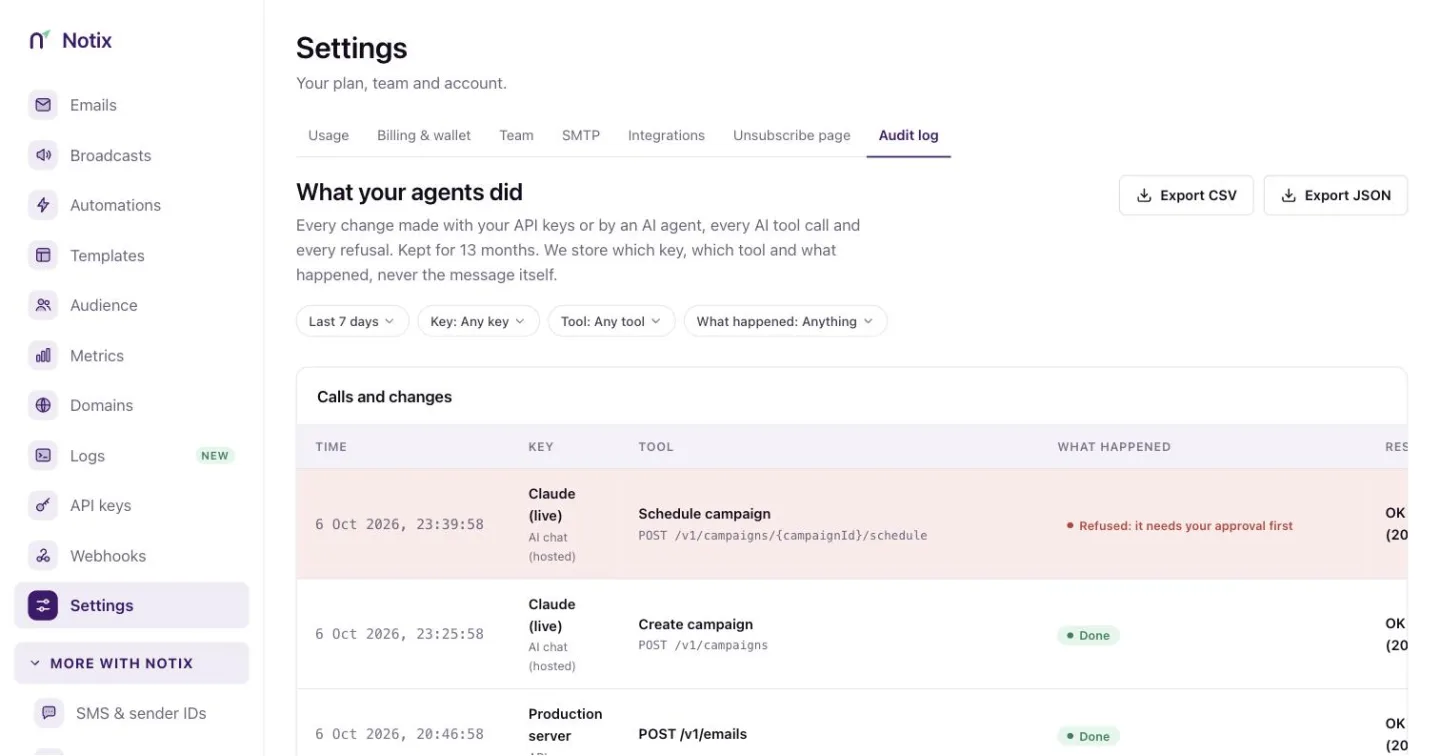Image resolution: width=1440 pixels, height=756 pixels.
Task: Click the Done status on Create campaign row
Action: point(1088,635)
